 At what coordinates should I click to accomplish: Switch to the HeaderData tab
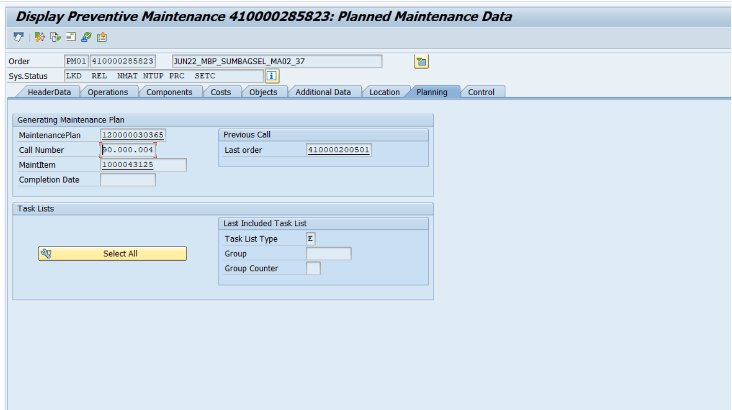click(x=49, y=92)
